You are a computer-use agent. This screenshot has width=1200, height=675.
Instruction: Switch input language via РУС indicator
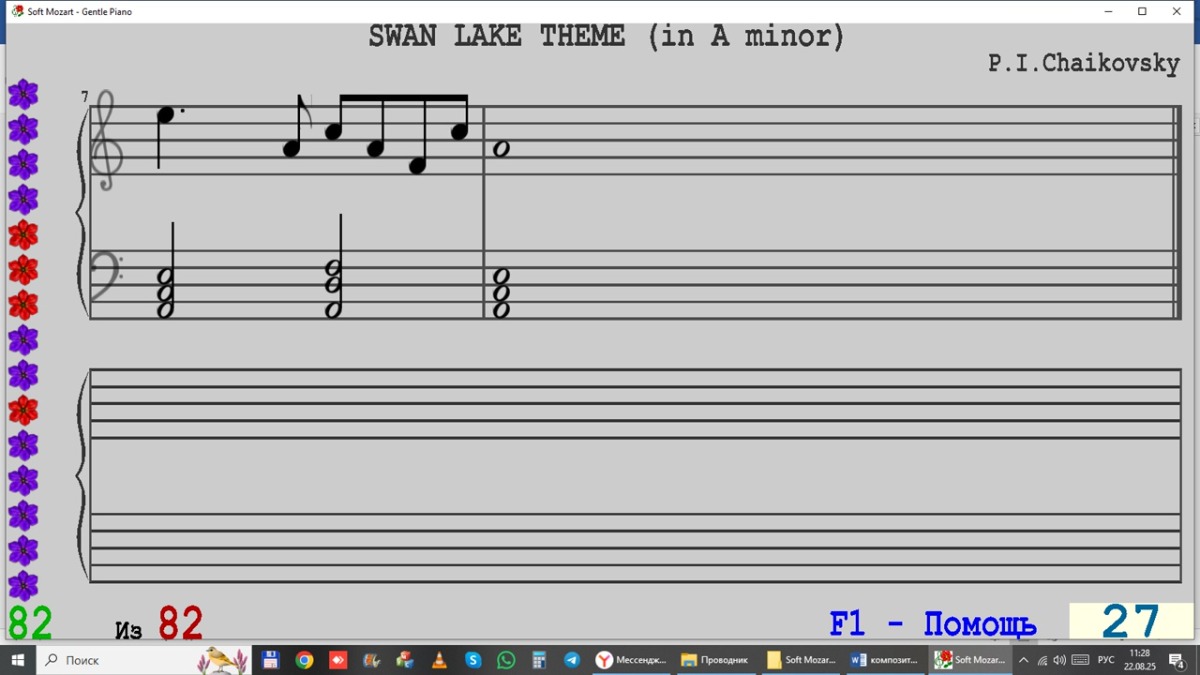click(1106, 660)
